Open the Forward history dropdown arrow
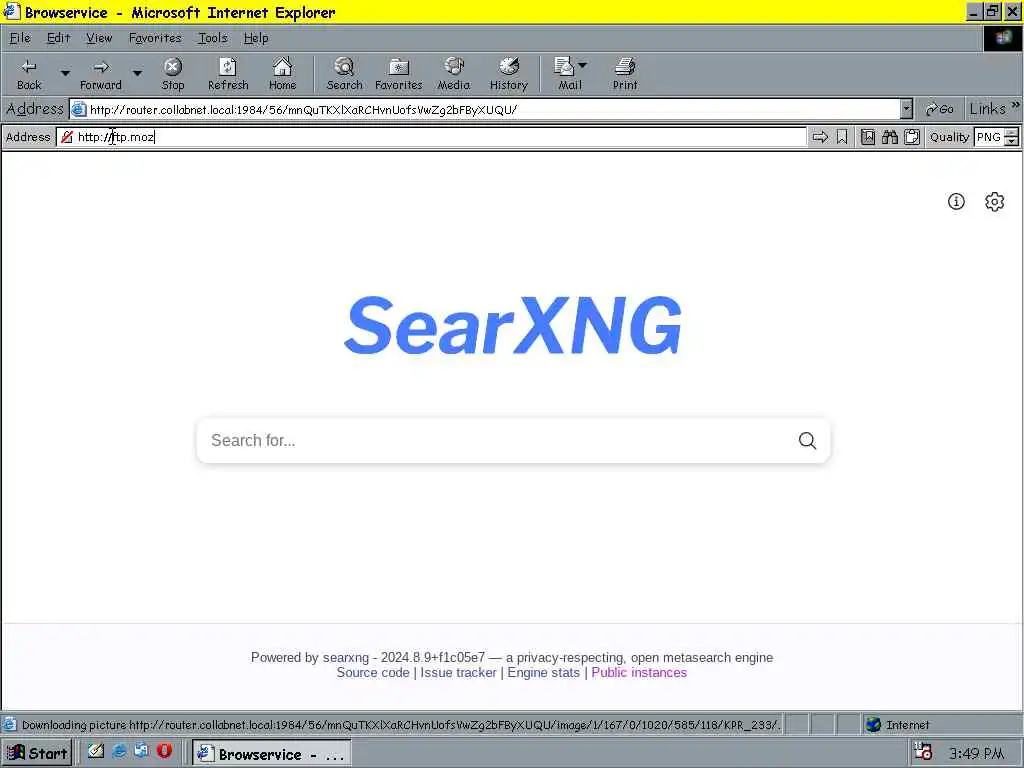The height and width of the screenshot is (768, 1024). click(x=137, y=73)
